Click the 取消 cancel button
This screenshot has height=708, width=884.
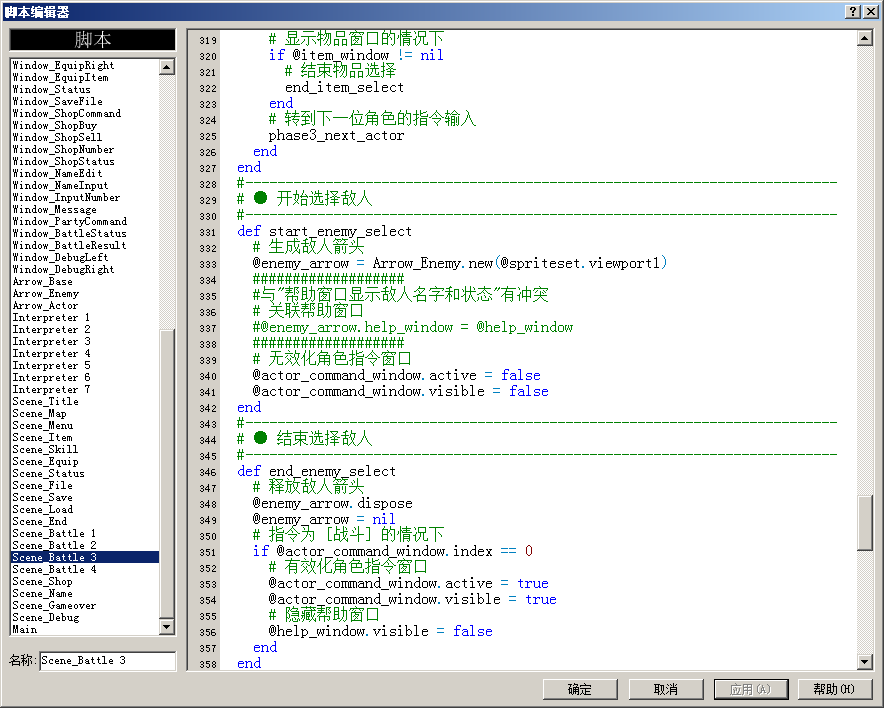665,689
